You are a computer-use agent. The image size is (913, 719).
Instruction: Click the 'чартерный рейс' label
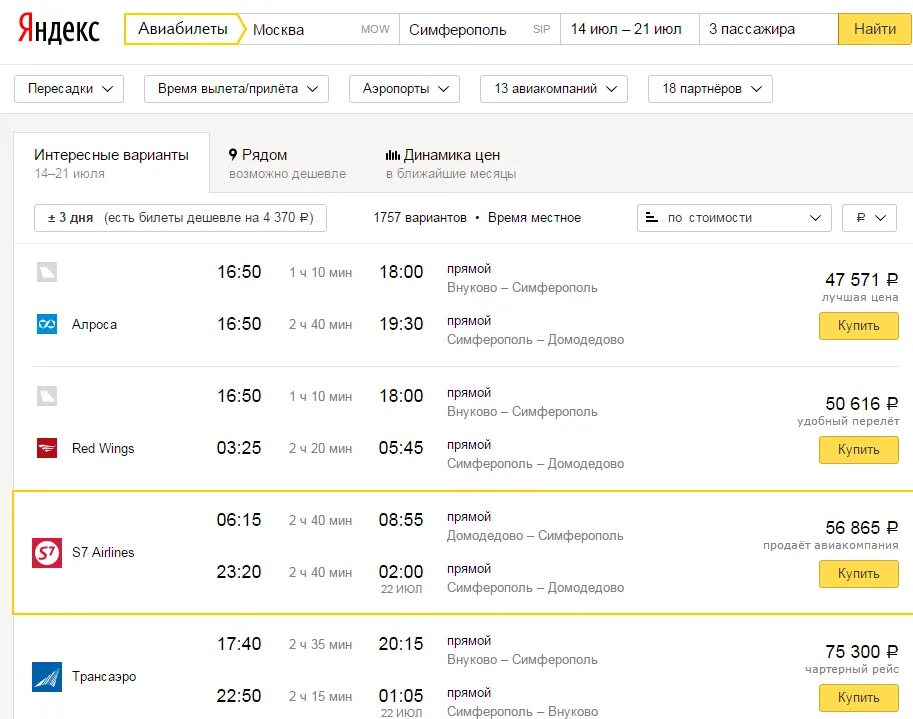click(852, 670)
